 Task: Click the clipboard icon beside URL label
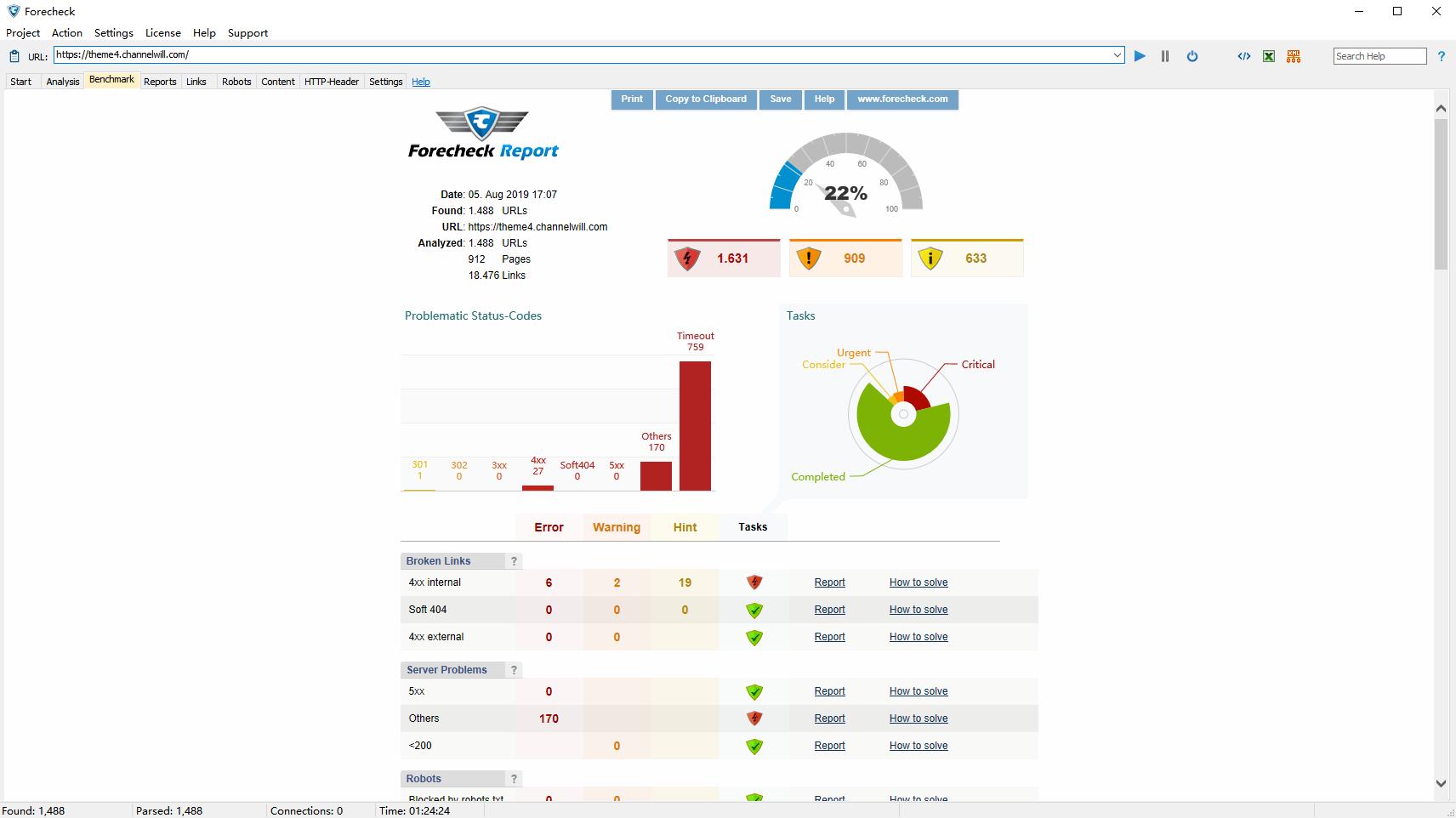14,56
